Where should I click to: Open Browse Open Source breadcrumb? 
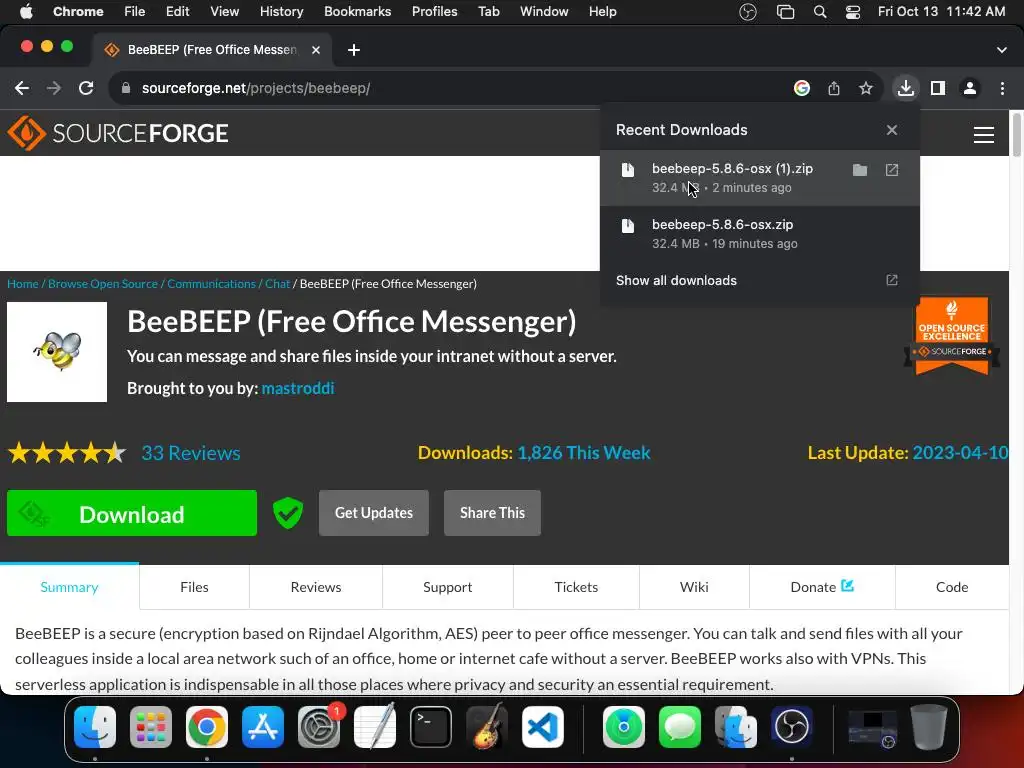103,284
